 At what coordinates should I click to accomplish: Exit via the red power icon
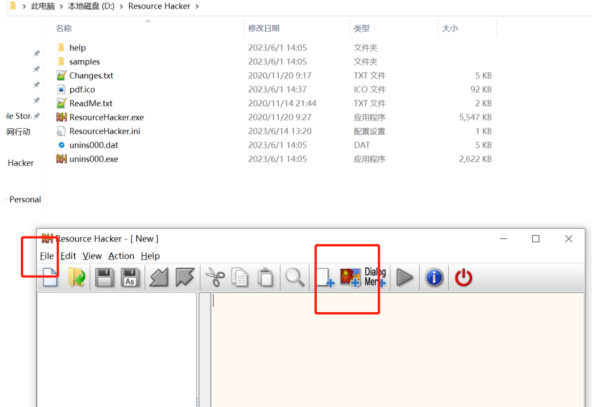(x=463, y=278)
